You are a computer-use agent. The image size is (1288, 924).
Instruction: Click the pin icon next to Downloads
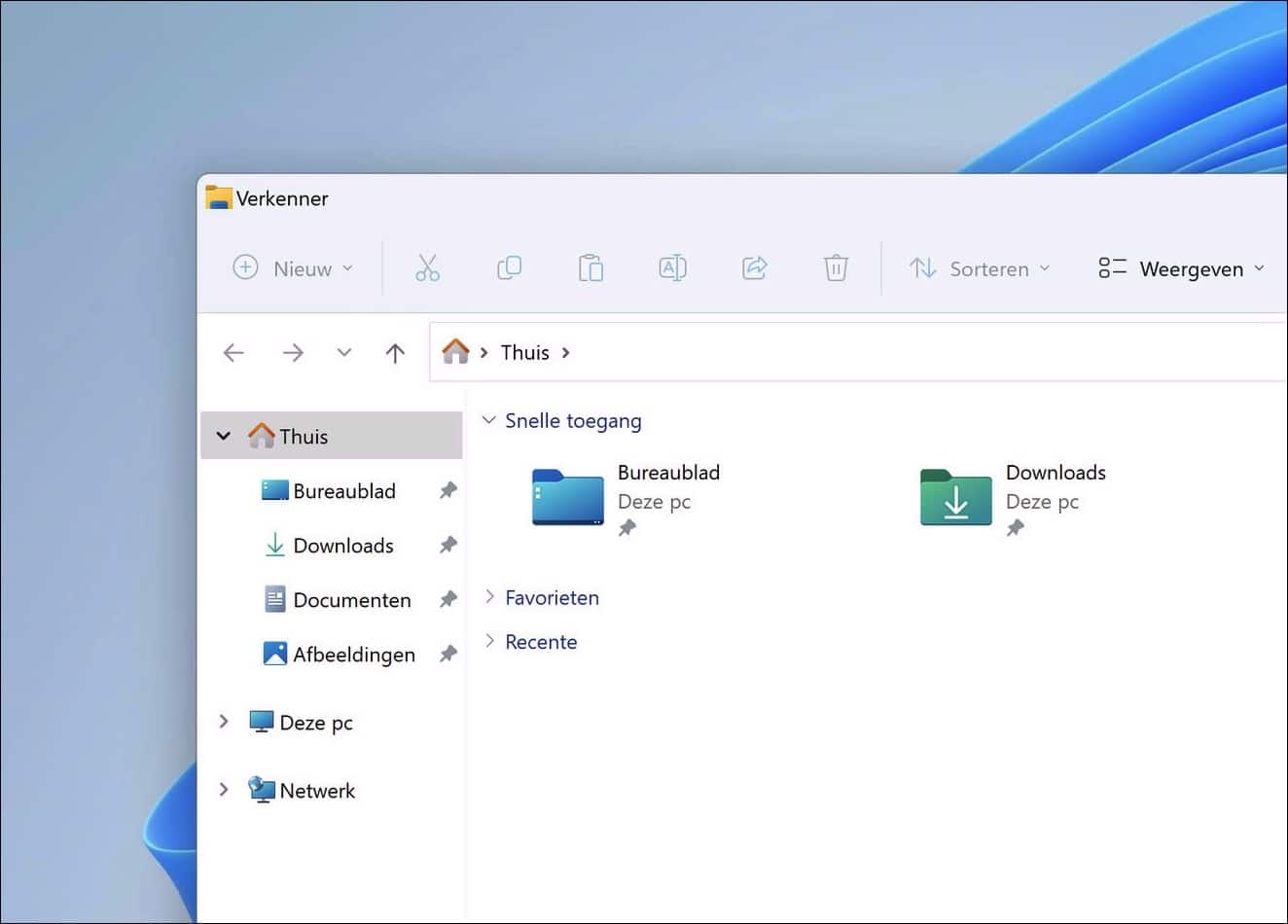(x=447, y=545)
